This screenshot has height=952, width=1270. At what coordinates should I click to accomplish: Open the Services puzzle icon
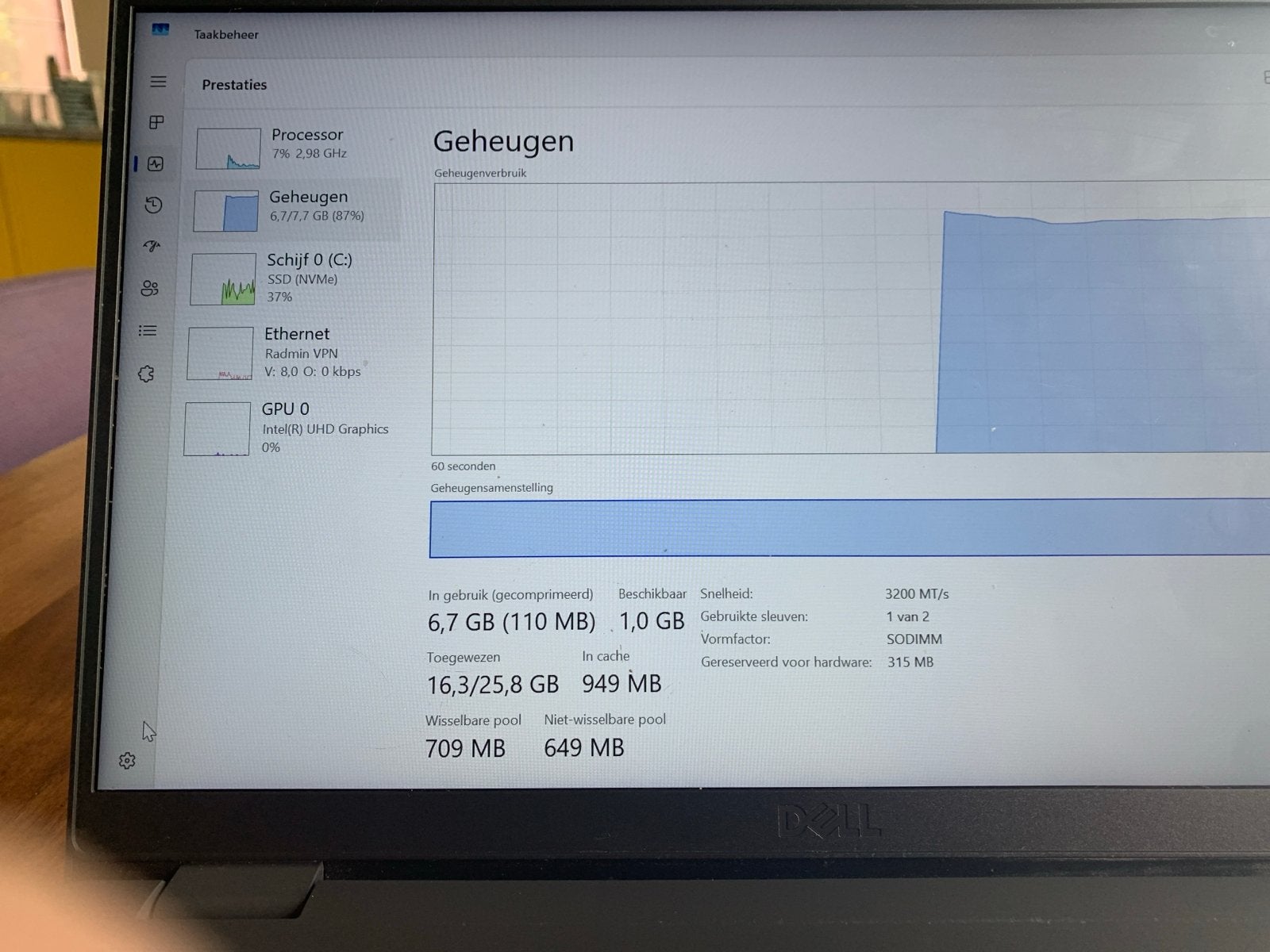(147, 374)
